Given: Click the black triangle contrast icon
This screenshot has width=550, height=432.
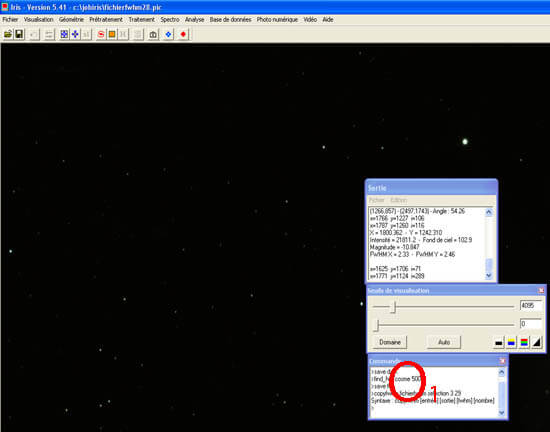Looking at the screenshot, I should 537,342.
